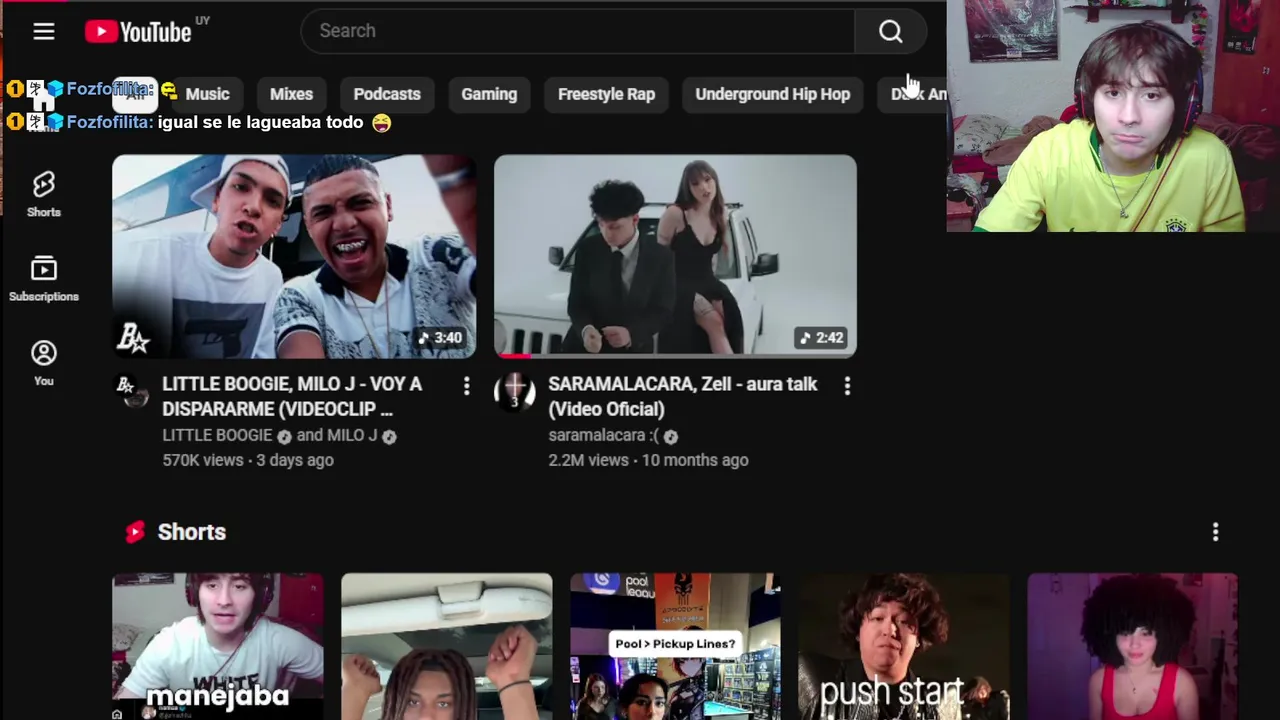The width and height of the screenshot is (1280, 720).
Task: Open more options for aura talk video
Action: click(x=847, y=386)
